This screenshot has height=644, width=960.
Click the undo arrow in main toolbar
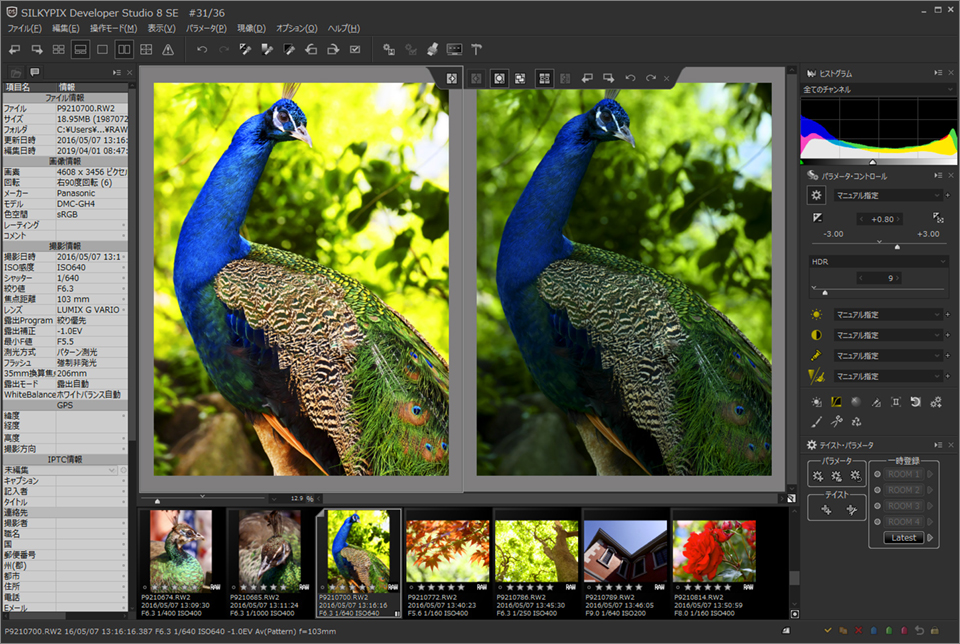pos(201,49)
